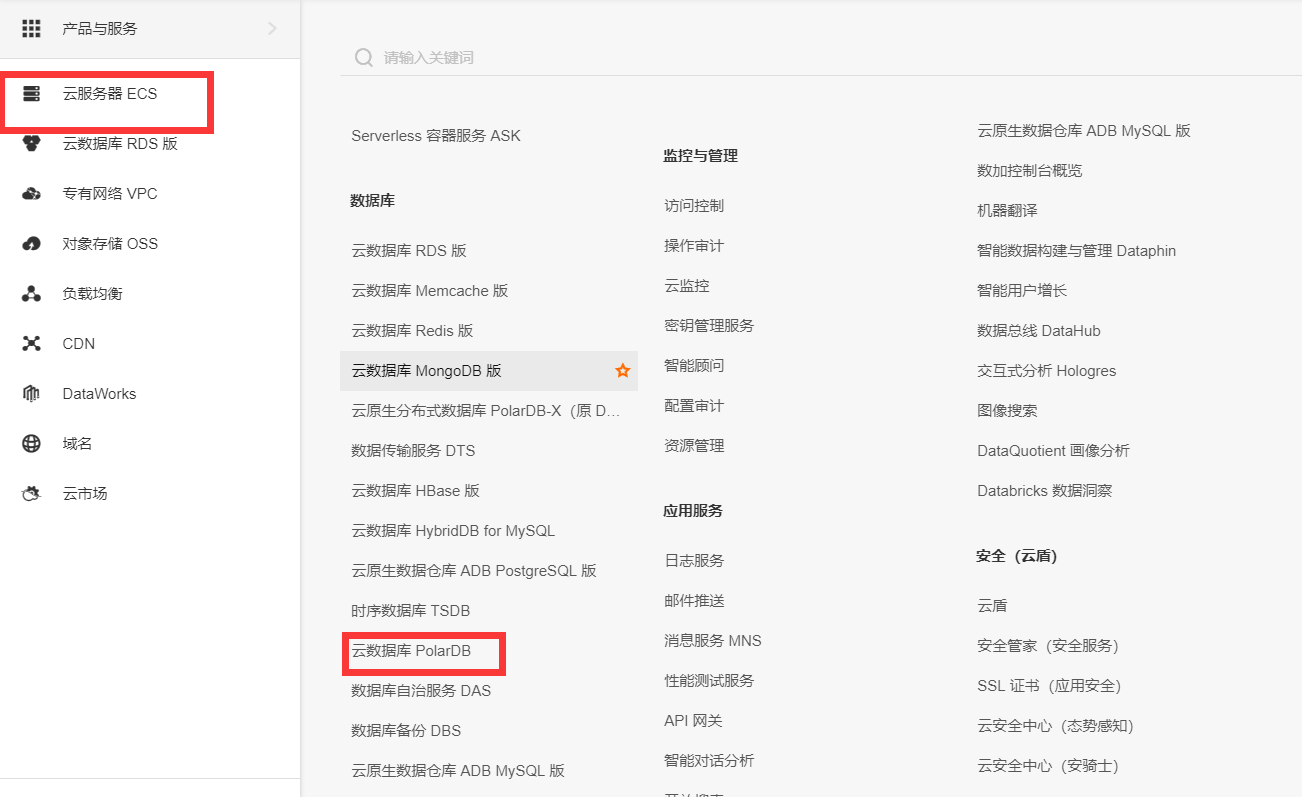Open 云原生分布式数据库 PolarDB-X
Screen dimensions: 1302x797
point(486,411)
